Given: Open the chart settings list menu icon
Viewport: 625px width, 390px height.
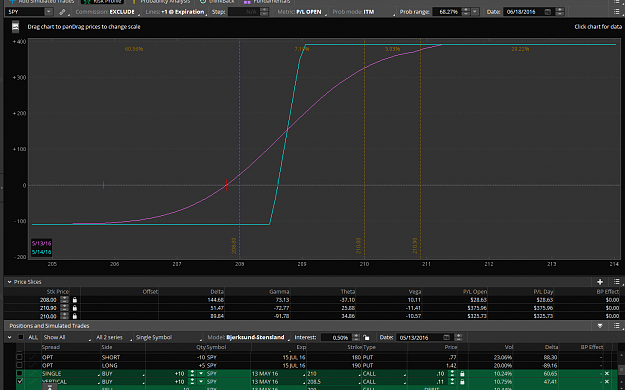Looking at the screenshot, I should click(x=617, y=12).
